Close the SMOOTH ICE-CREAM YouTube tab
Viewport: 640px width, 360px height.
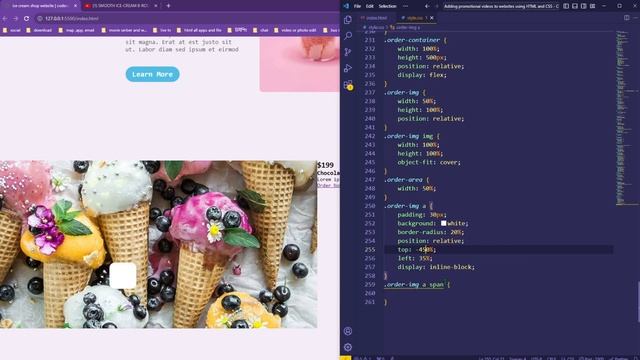point(156,6)
